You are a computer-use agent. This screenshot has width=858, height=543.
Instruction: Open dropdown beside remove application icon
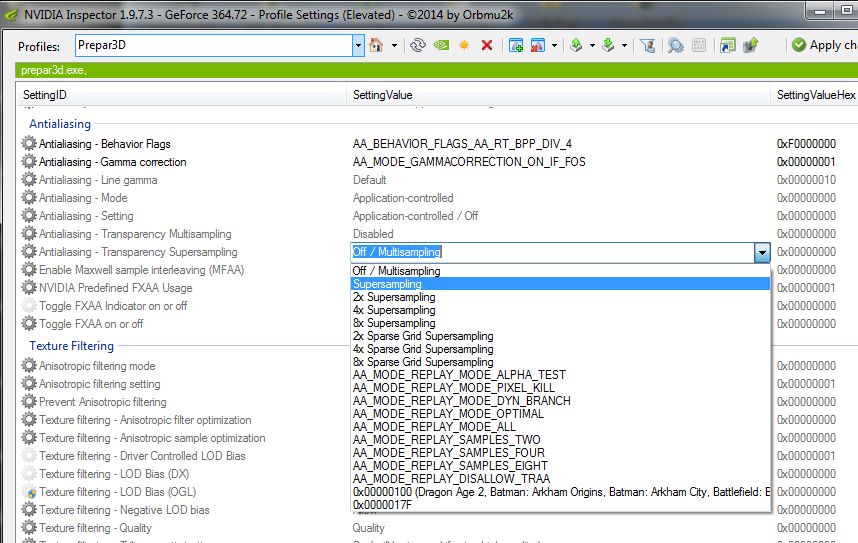554,45
